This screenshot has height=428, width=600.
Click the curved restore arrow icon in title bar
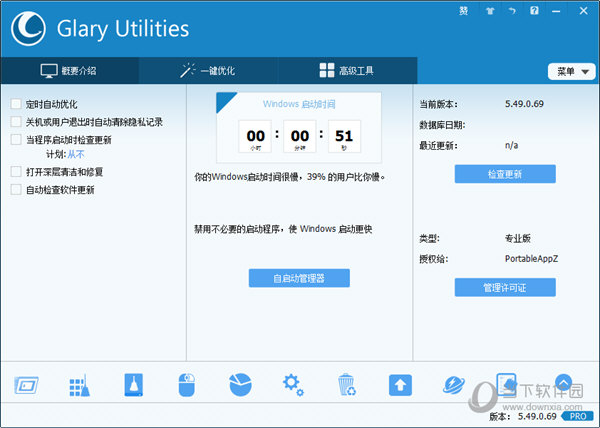(x=512, y=11)
